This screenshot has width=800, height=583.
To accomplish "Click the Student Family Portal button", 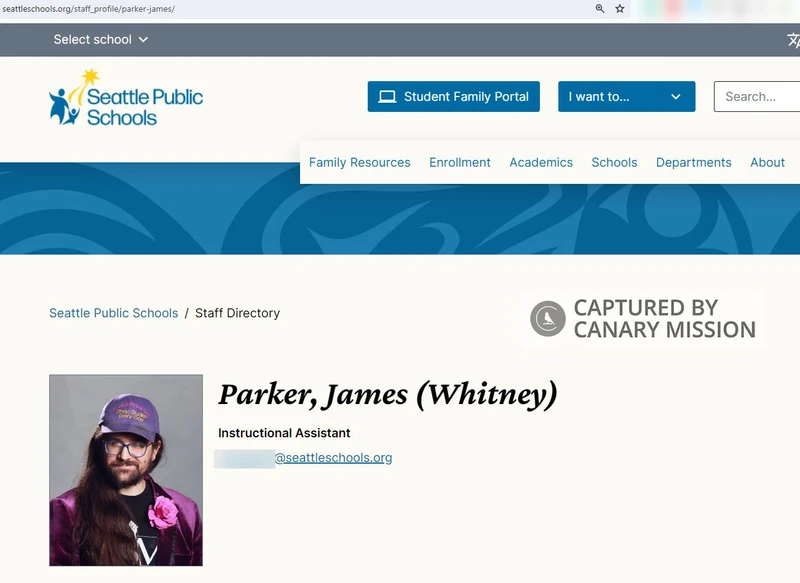I will pyautogui.click(x=454, y=96).
